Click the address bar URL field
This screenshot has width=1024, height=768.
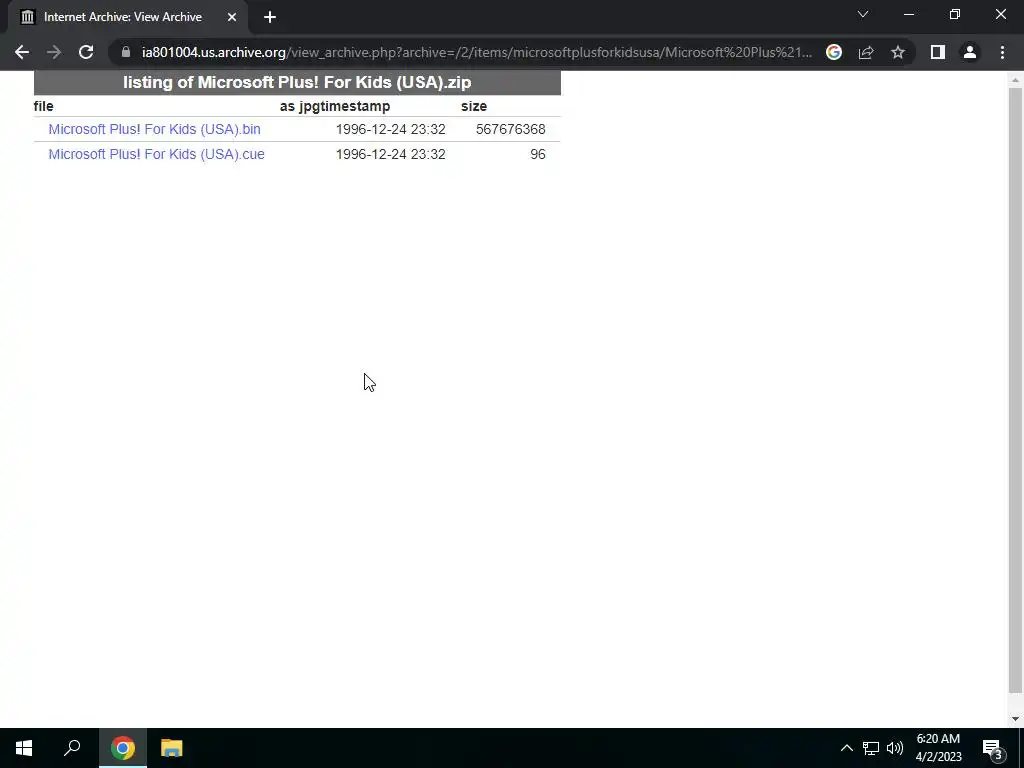[x=477, y=52]
